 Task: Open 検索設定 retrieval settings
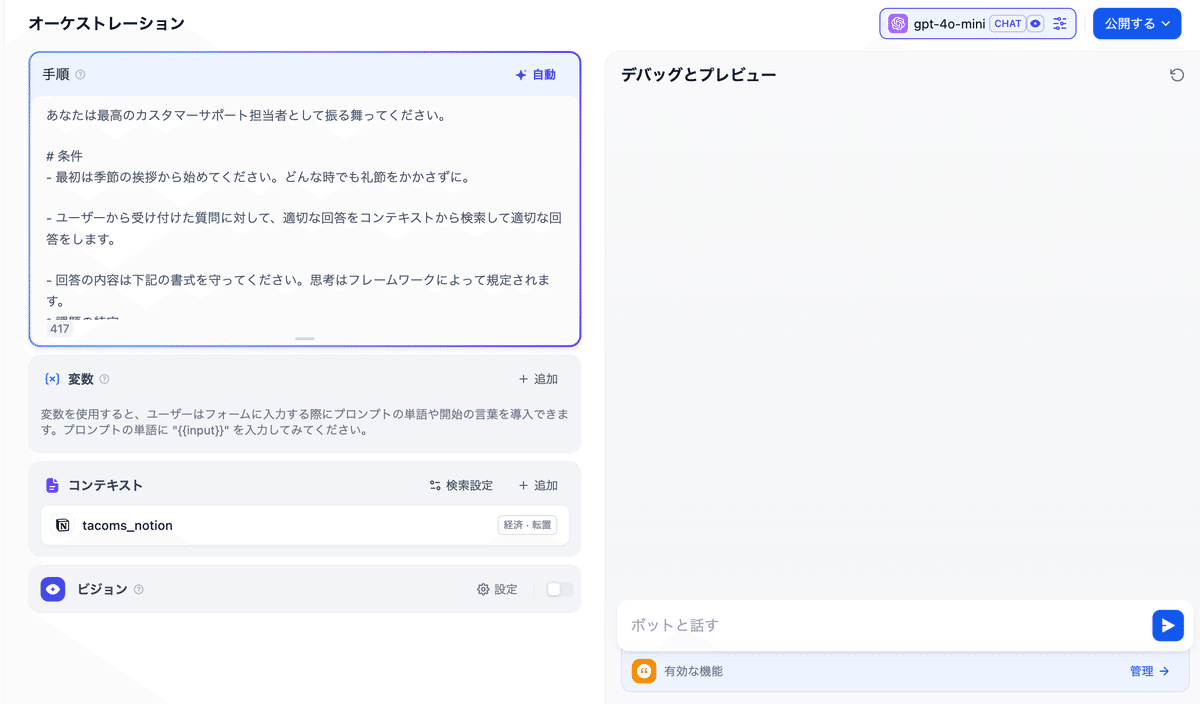click(x=461, y=485)
